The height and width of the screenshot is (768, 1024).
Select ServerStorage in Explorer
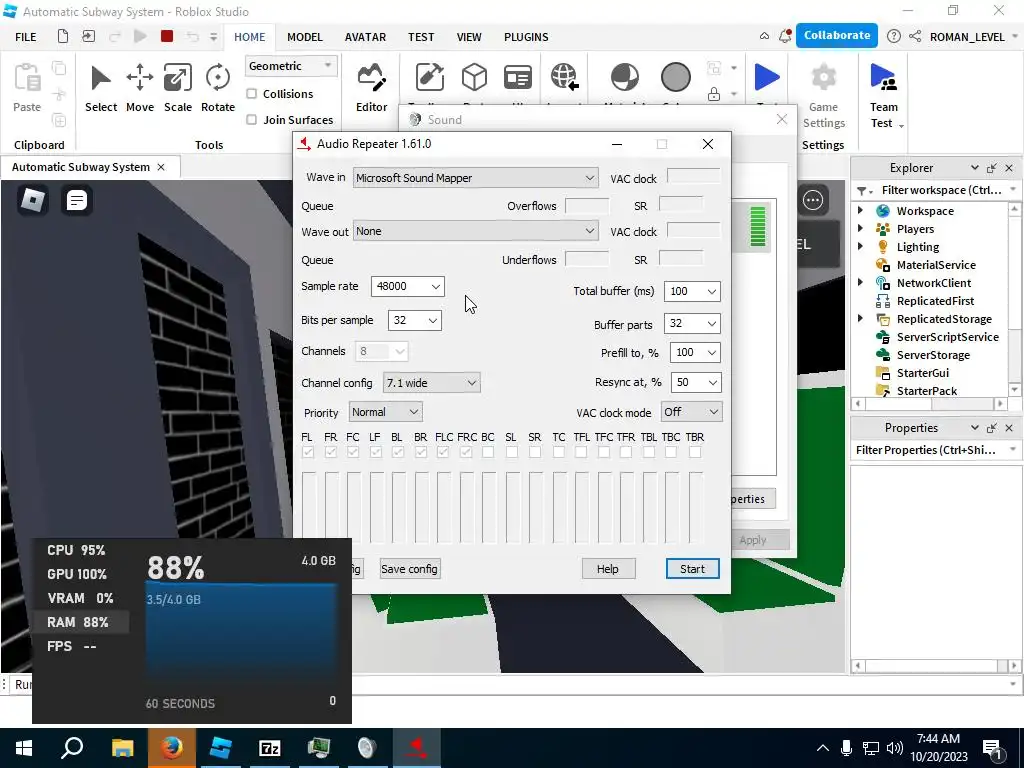coord(933,355)
